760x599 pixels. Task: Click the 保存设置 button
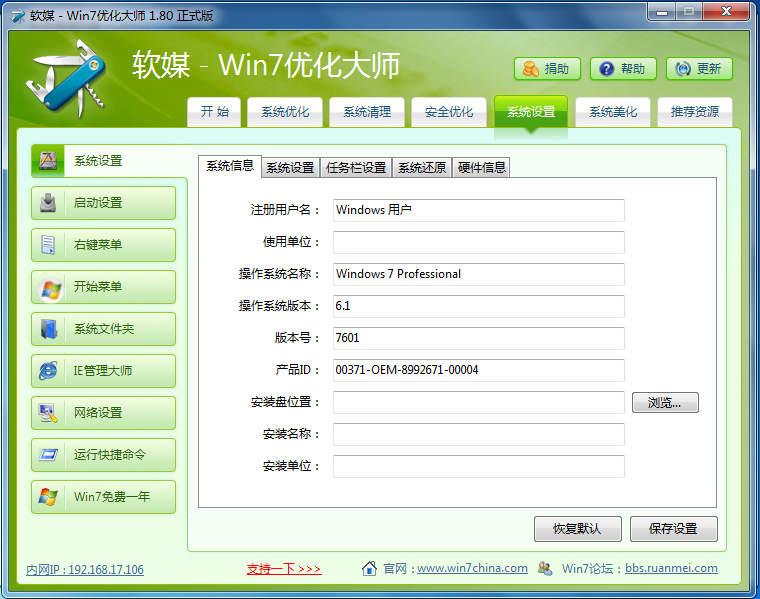673,528
